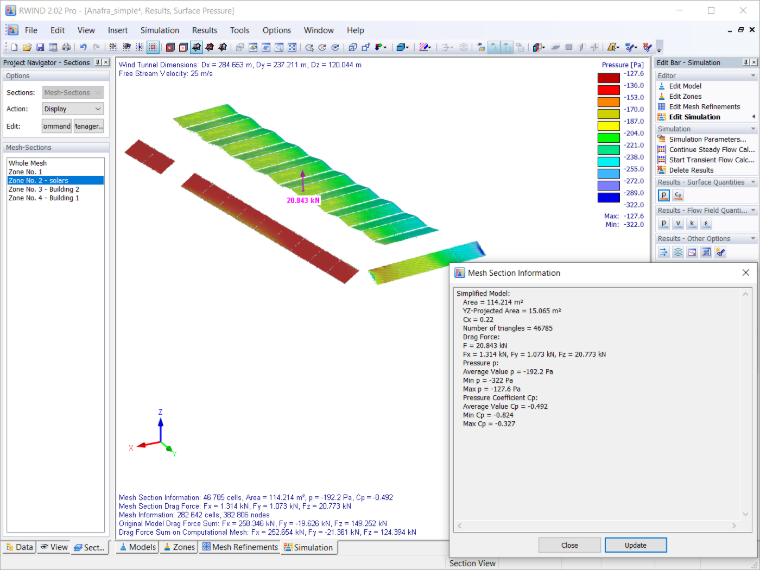Click the pencil drawing tool dropdown icon
Screen dimensions: 760x570
(x=426, y=47)
